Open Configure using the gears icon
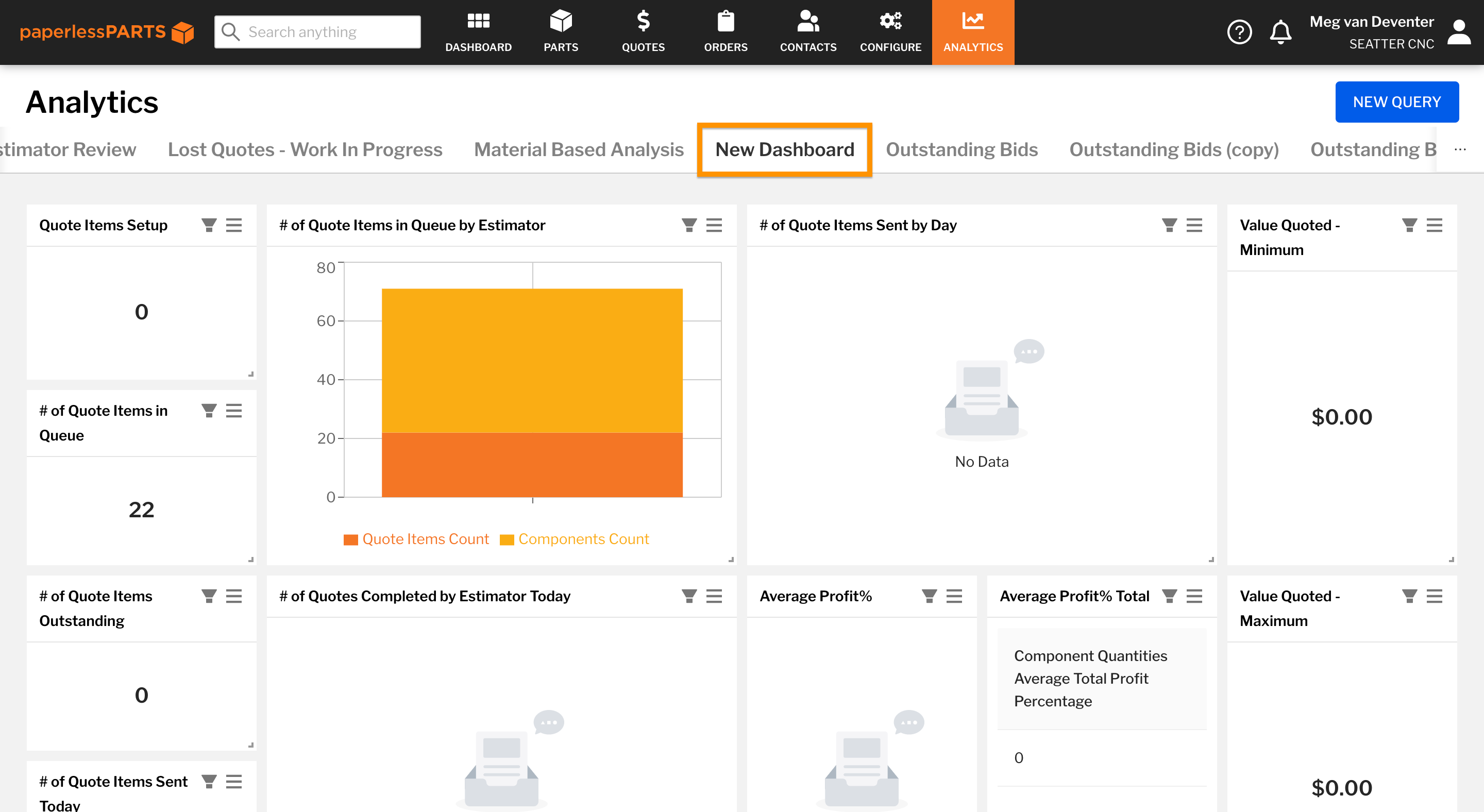 pyautogui.click(x=890, y=31)
